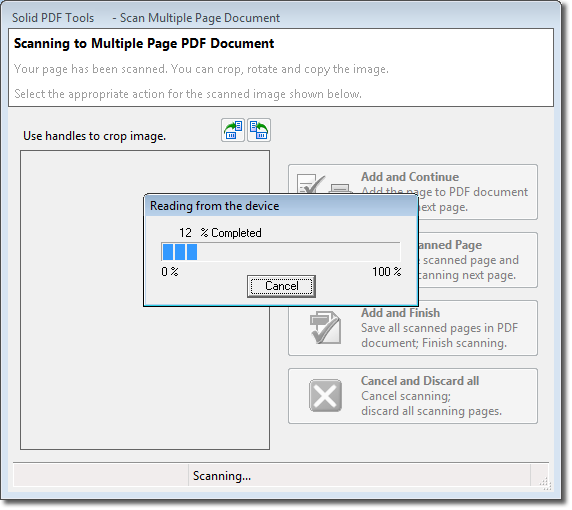This screenshot has width=572, height=510.
Task: Rotate scanned image counterclockwise using second rotate icon
Action: coord(259,130)
